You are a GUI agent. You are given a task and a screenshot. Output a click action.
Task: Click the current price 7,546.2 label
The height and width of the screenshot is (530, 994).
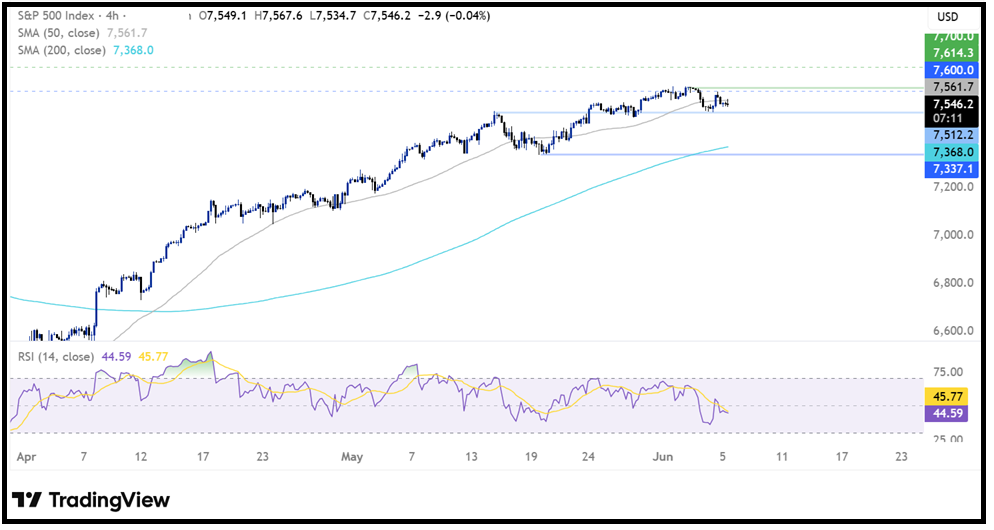point(952,105)
